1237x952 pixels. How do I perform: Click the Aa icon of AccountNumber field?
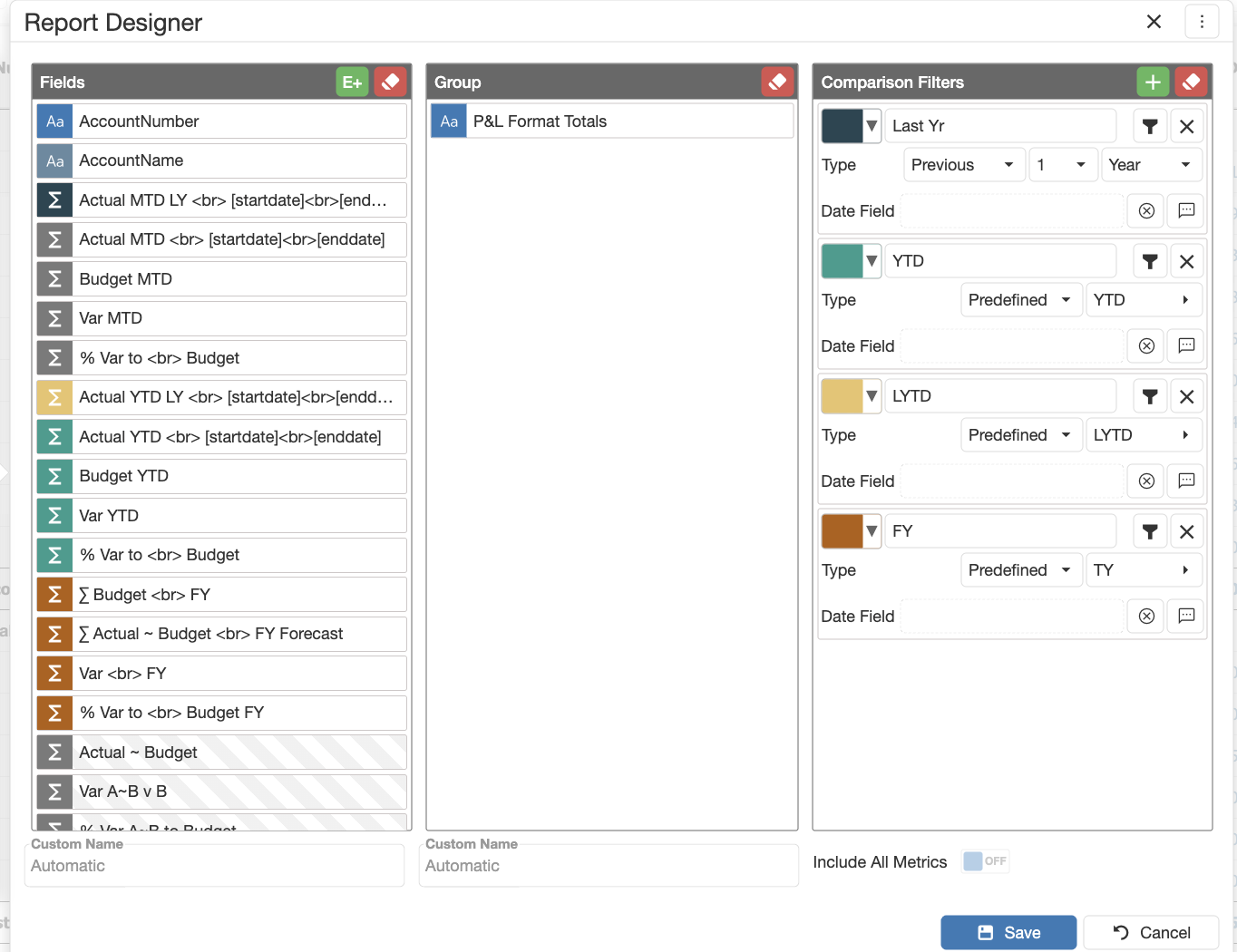click(54, 121)
